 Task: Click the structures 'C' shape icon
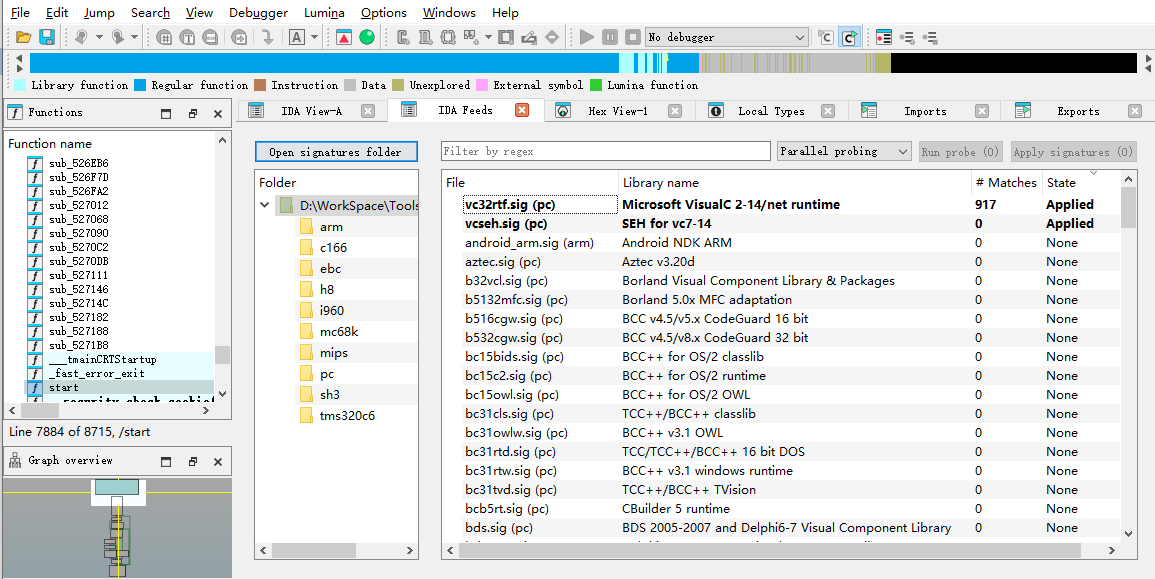[403, 37]
